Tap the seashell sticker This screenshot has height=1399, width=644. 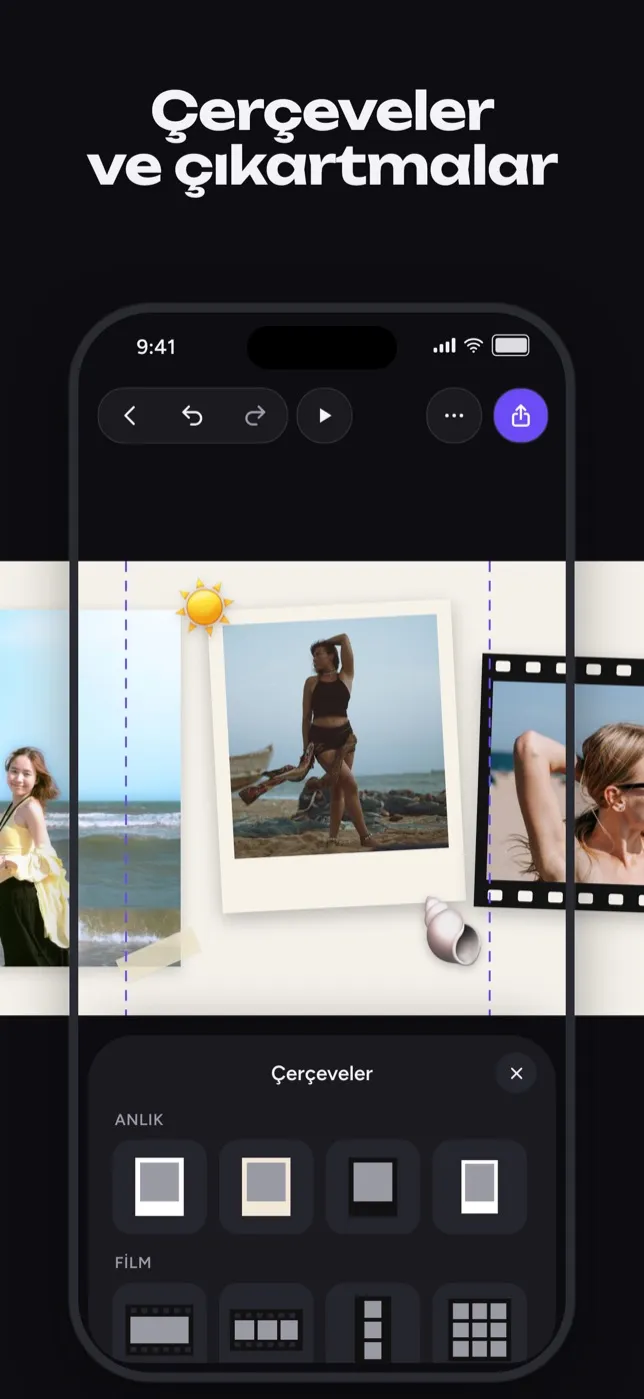pos(452,930)
